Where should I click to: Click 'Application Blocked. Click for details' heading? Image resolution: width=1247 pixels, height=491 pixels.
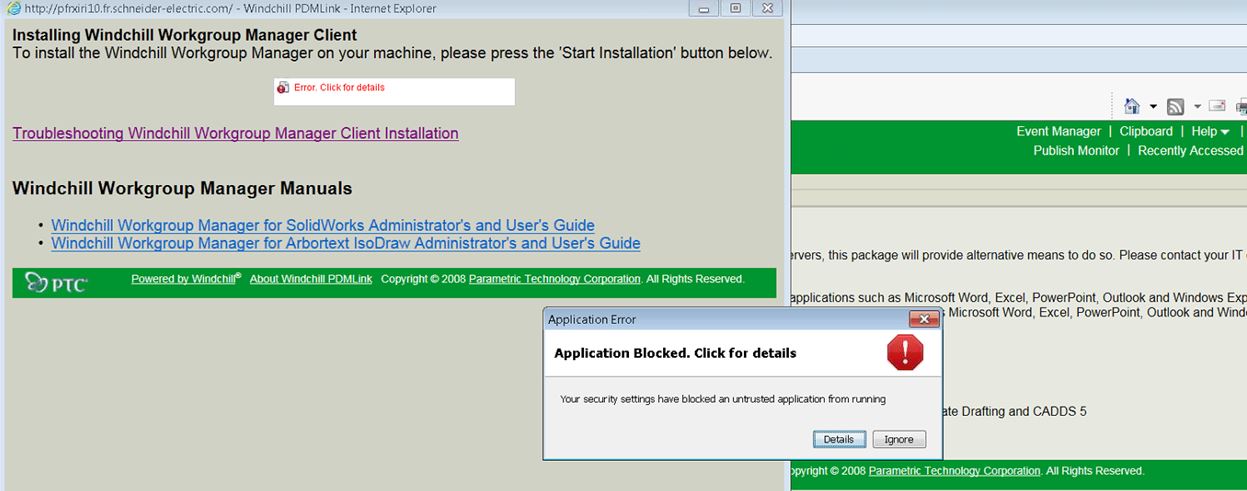675,353
